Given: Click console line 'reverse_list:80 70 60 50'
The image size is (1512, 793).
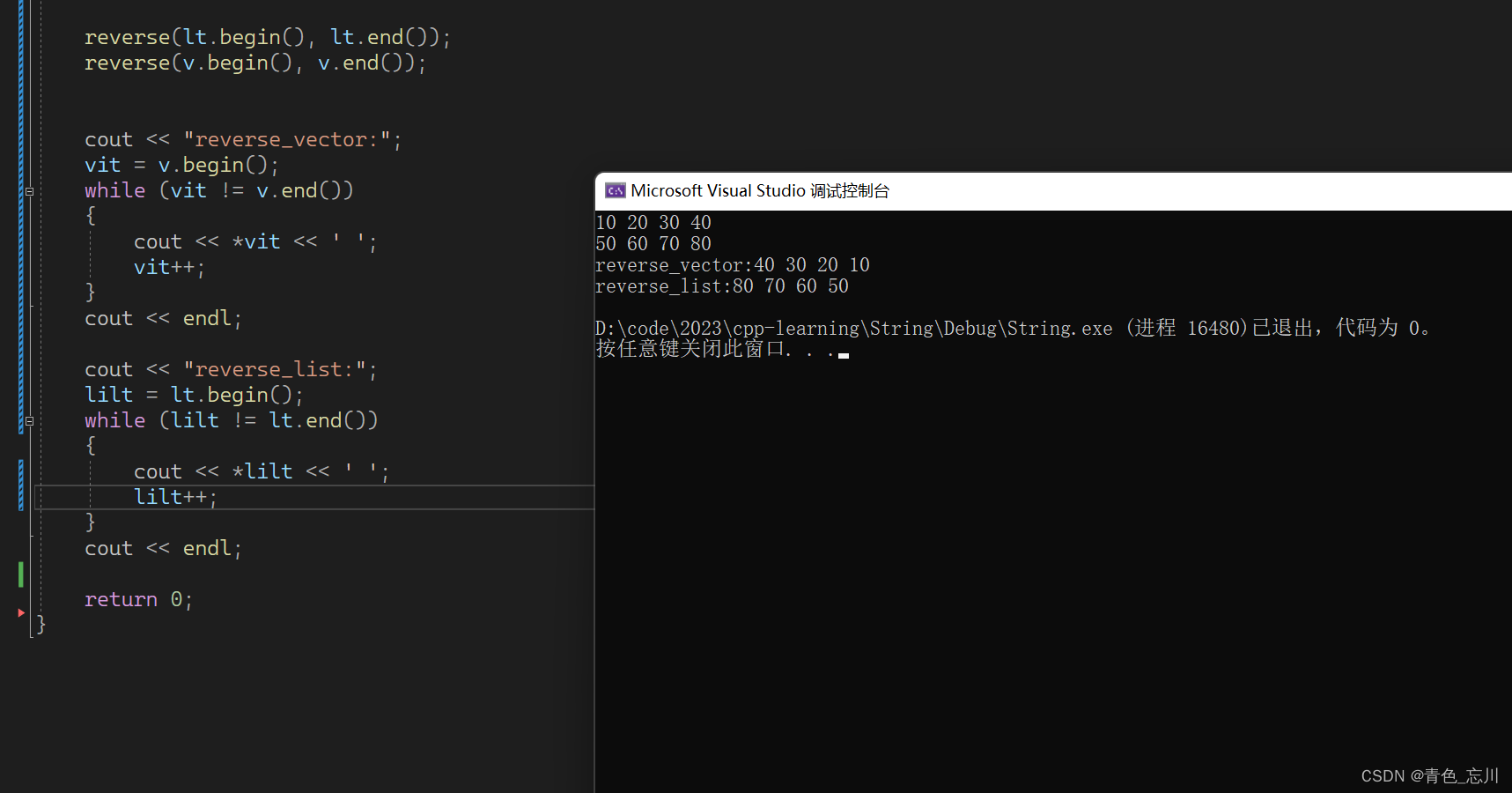Looking at the screenshot, I should [722, 285].
